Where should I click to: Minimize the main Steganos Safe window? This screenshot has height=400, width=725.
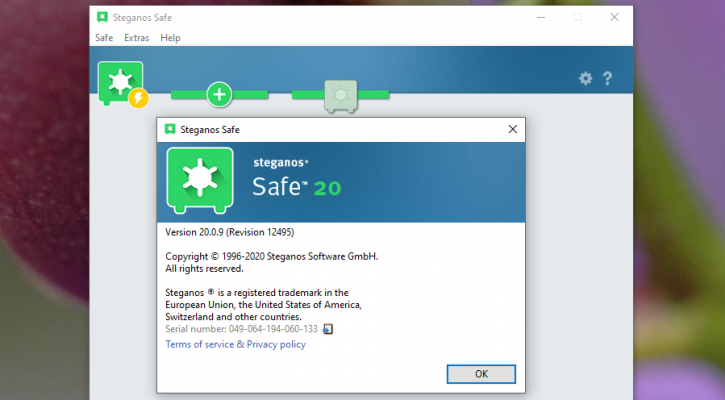click(x=540, y=17)
